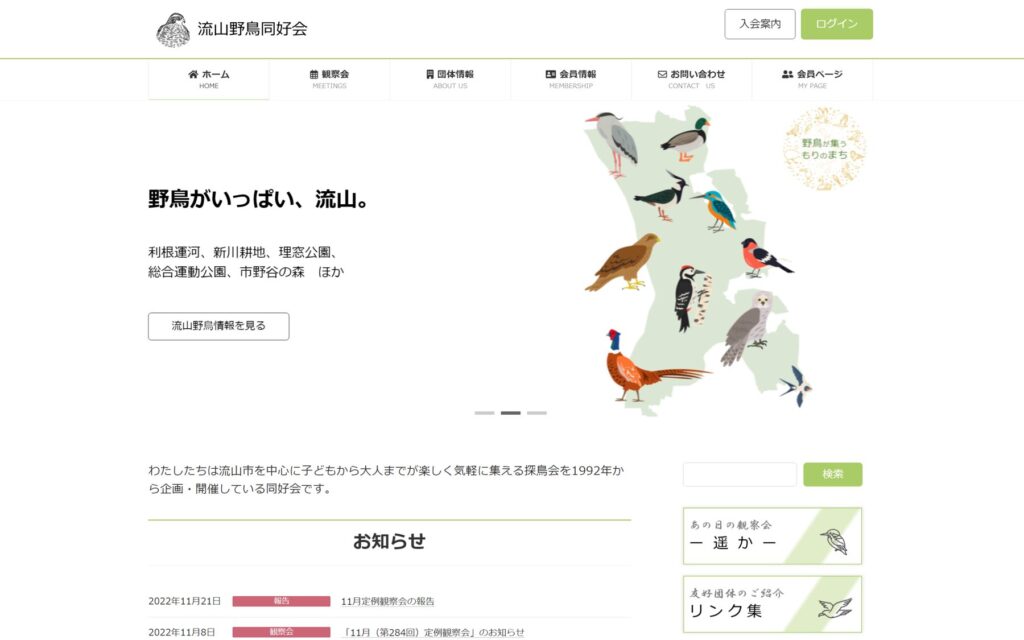Click the search text input field
The image size is (1024, 640).
click(740, 474)
